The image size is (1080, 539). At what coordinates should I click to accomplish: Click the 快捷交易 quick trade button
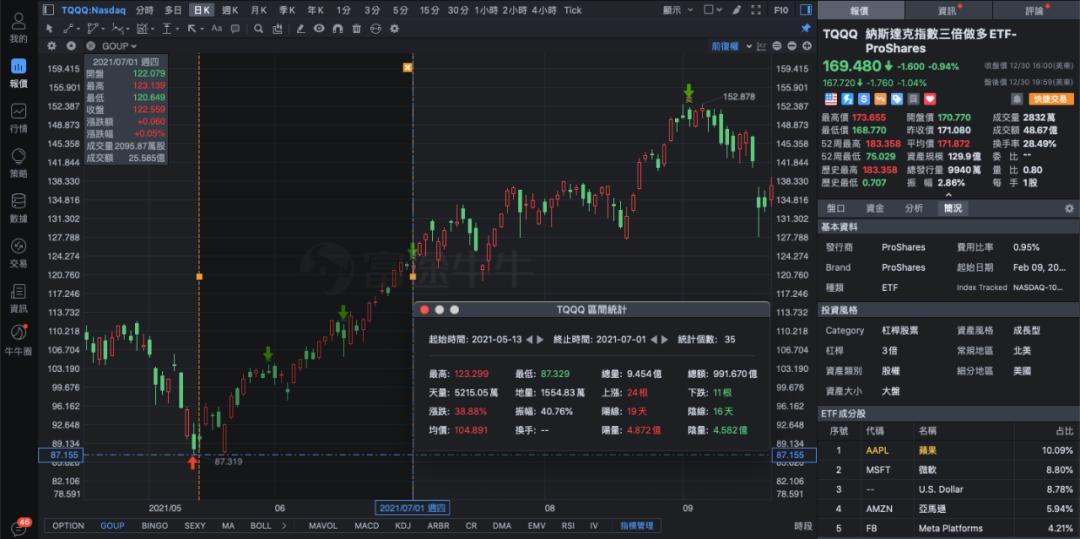pyautogui.click(x=1051, y=99)
